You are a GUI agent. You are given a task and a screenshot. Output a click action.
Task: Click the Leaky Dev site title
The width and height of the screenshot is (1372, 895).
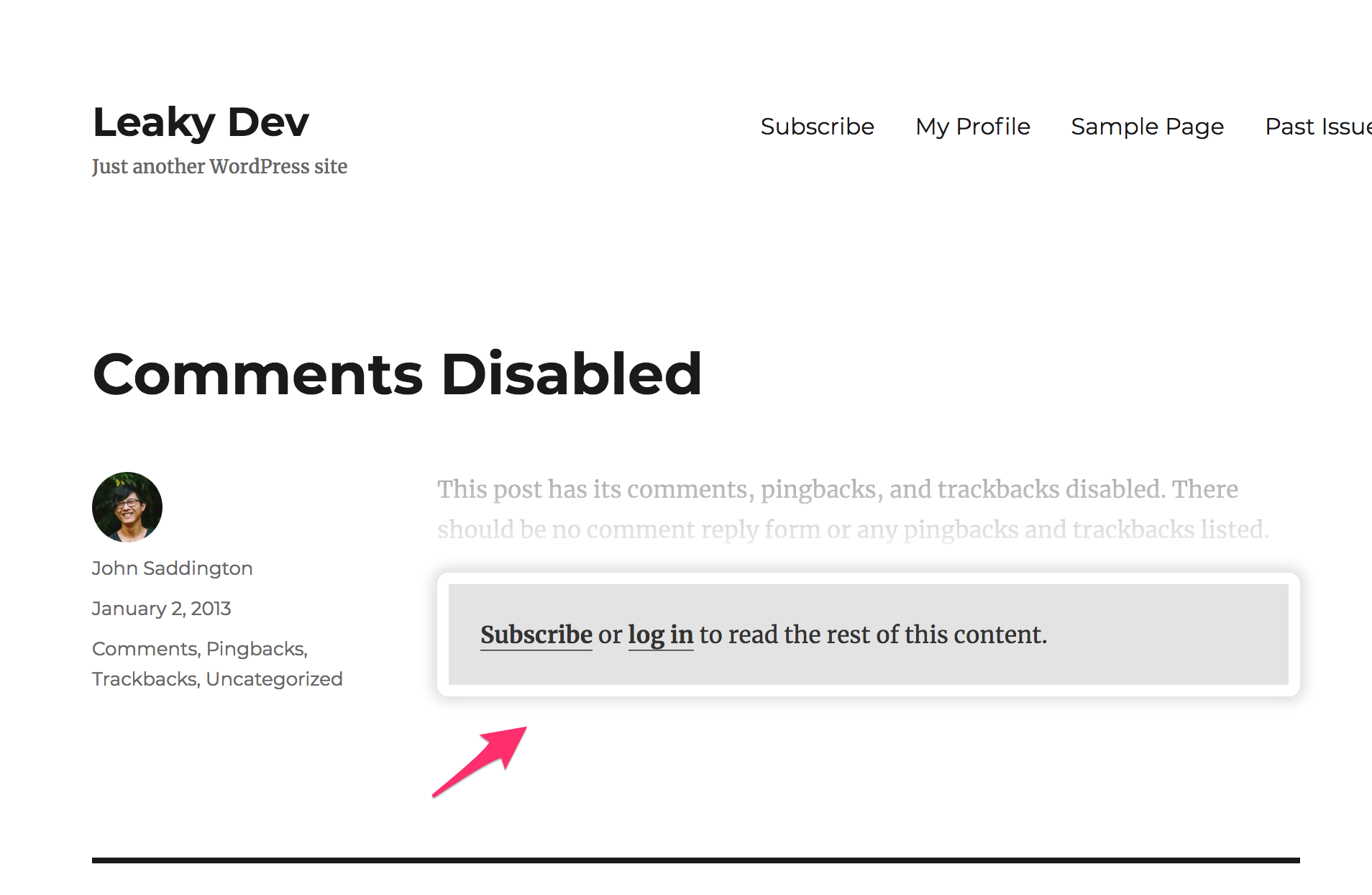click(201, 122)
